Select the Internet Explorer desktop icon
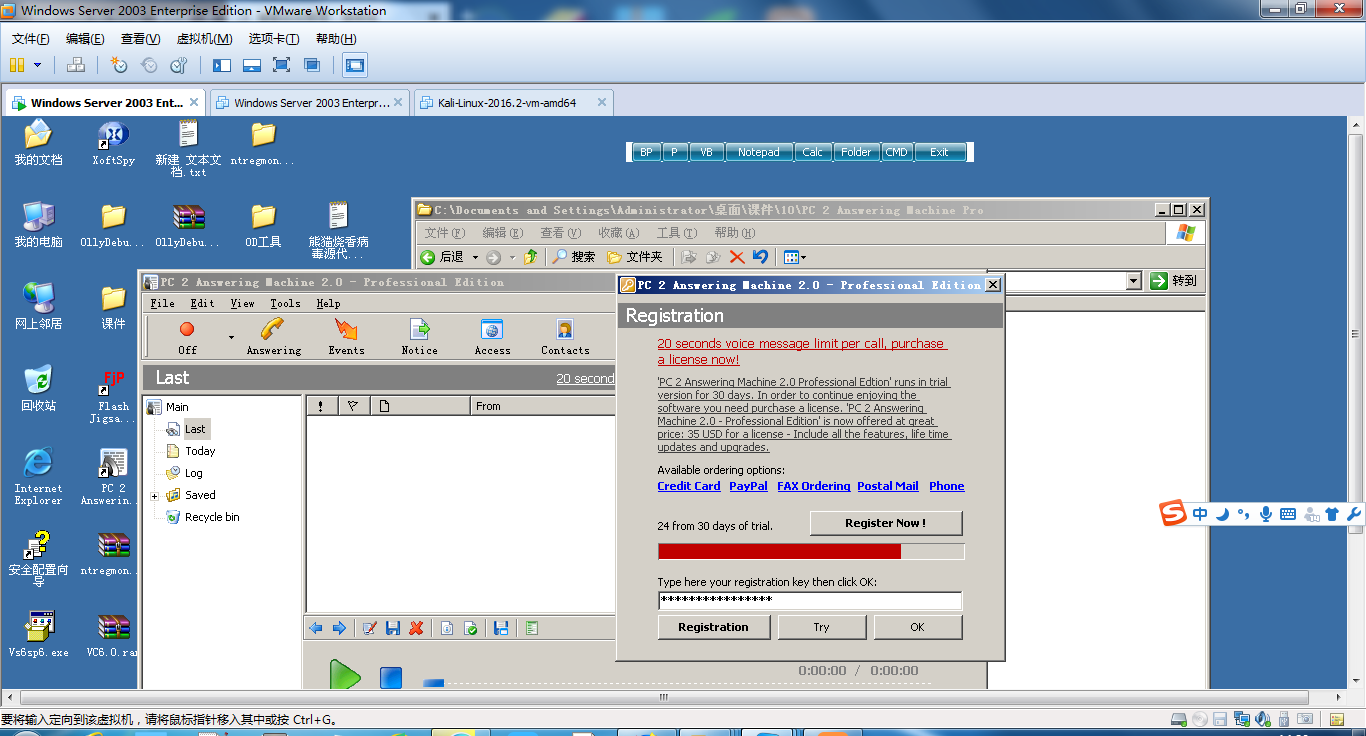This screenshot has width=1366, height=736. click(38, 477)
